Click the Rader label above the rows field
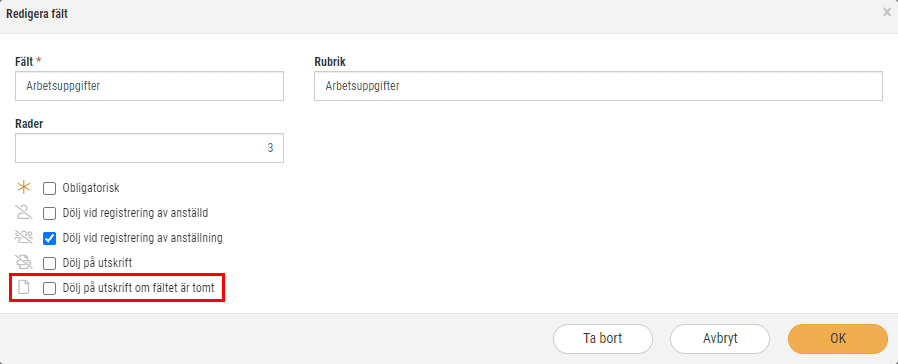Viewport: 898px width, 364px height. pyautogui.click(x=29, y=124)
